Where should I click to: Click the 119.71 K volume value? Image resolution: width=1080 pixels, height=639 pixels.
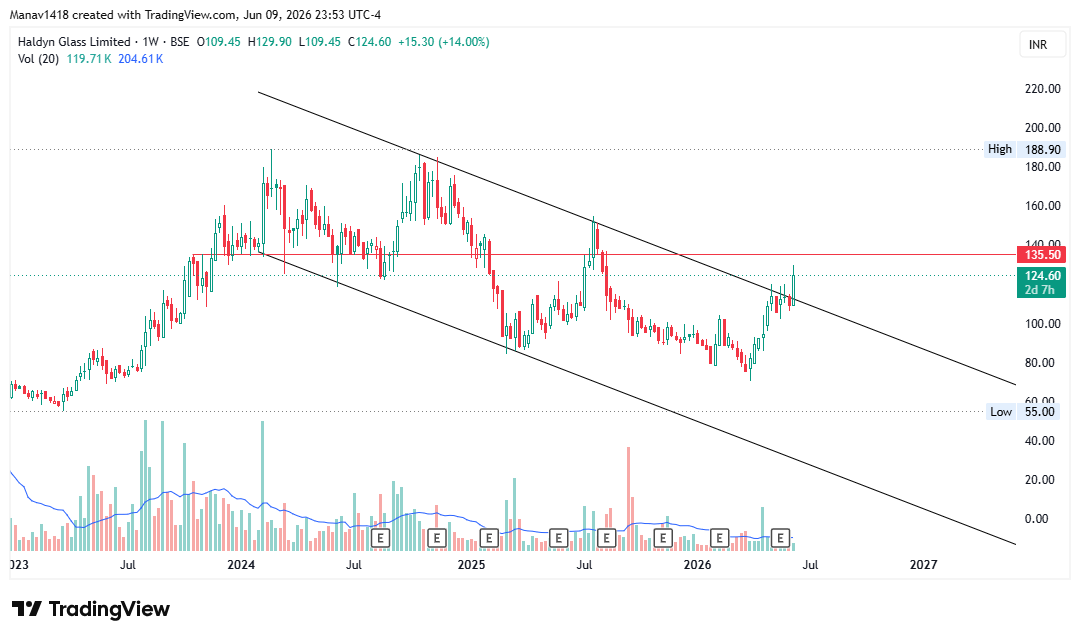click(89, 59)
